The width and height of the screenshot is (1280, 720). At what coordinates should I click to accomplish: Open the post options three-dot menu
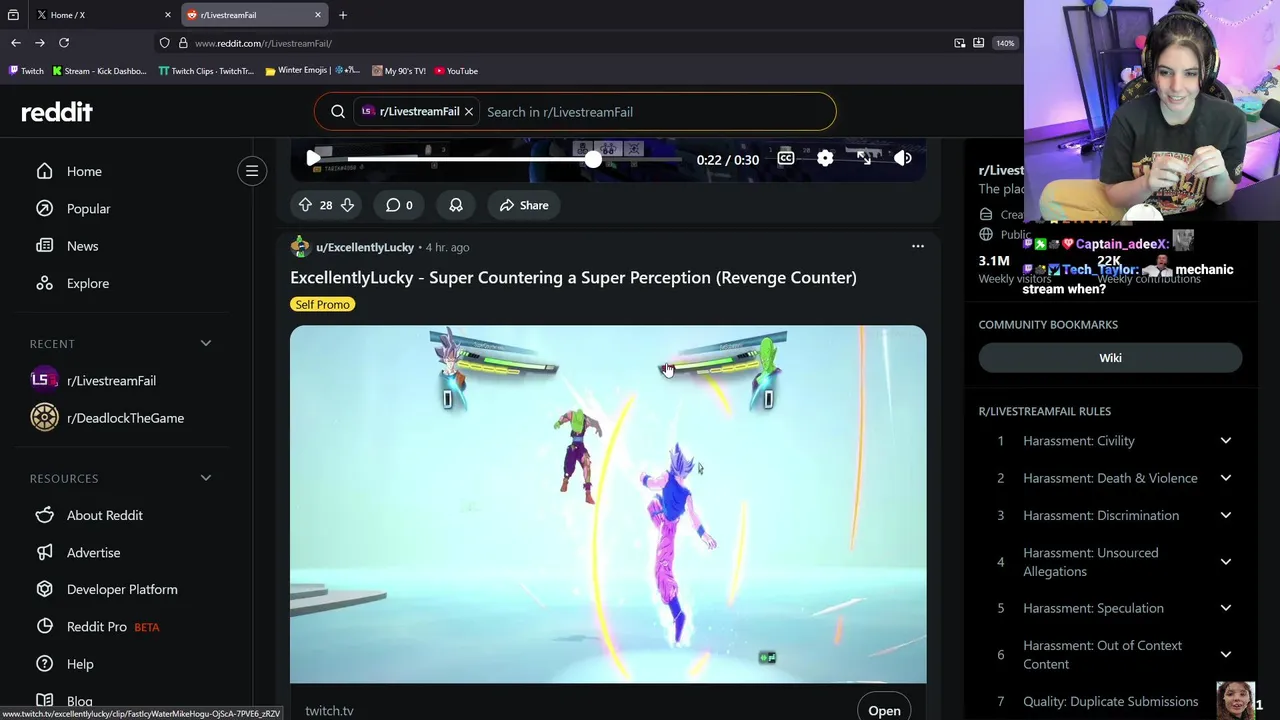click(917, 246)
